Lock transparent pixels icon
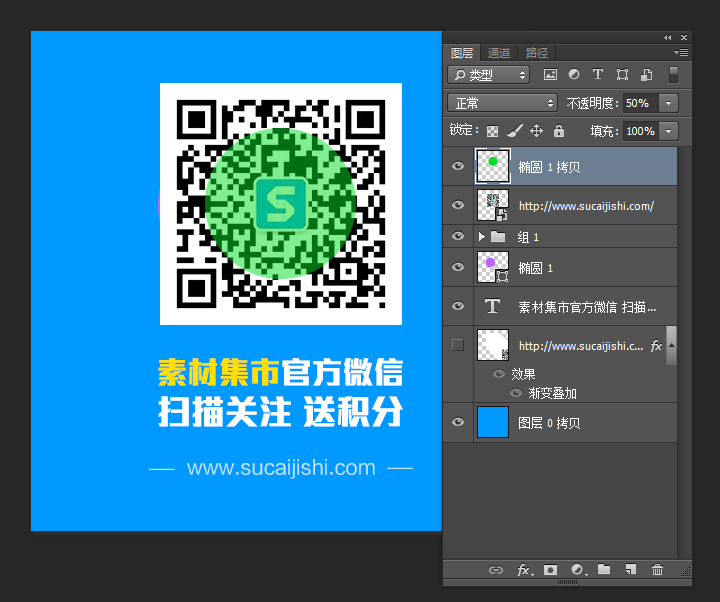 [492, 131]
